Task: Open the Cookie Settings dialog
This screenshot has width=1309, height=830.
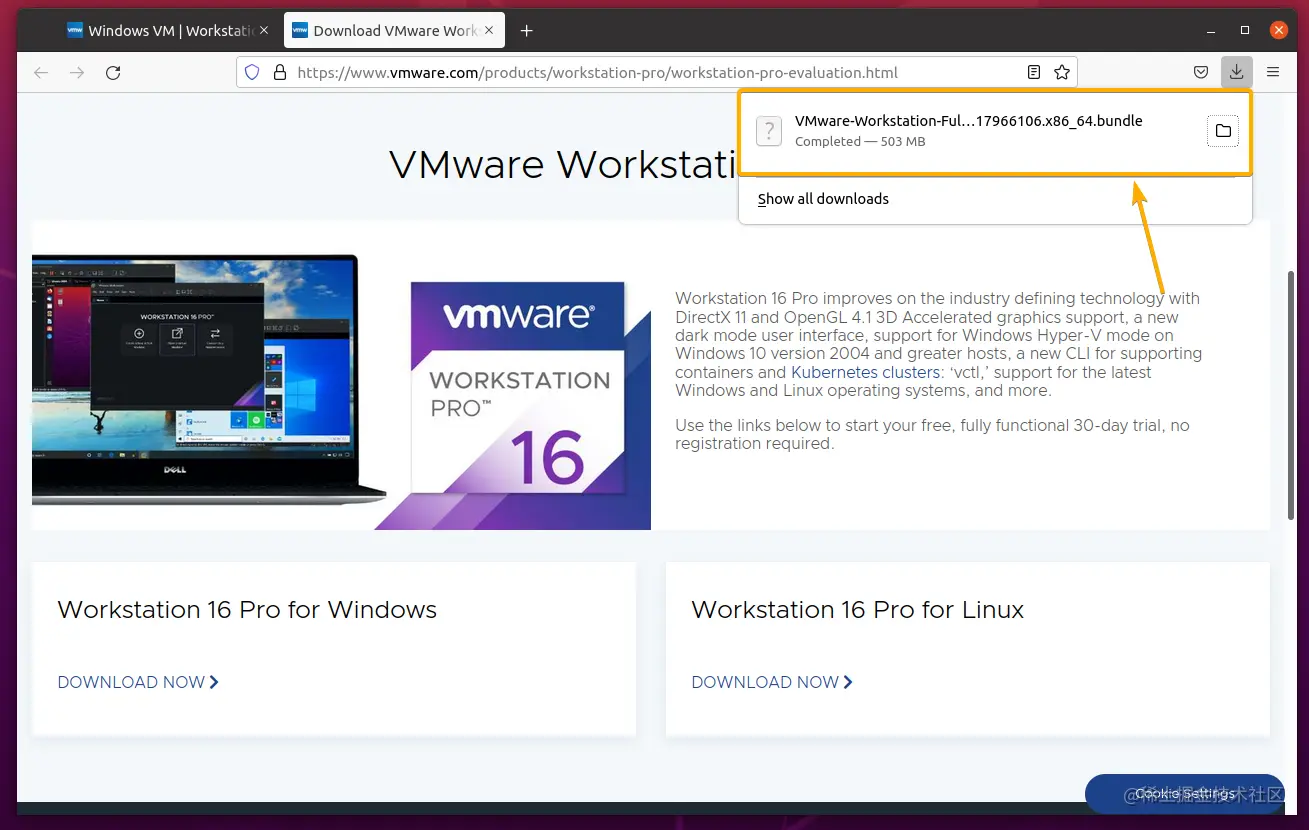Action: click(x=1184, y=793)
